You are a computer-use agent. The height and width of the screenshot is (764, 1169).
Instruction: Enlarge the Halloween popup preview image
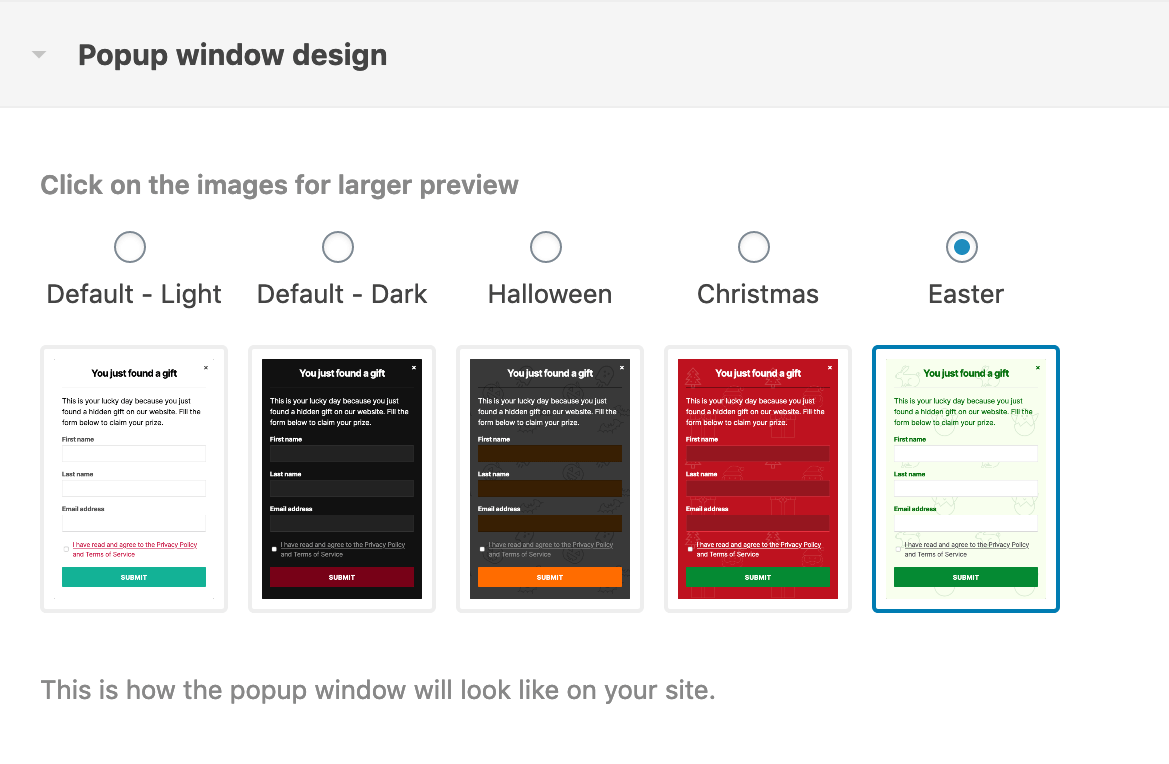[x=550, y=479]
